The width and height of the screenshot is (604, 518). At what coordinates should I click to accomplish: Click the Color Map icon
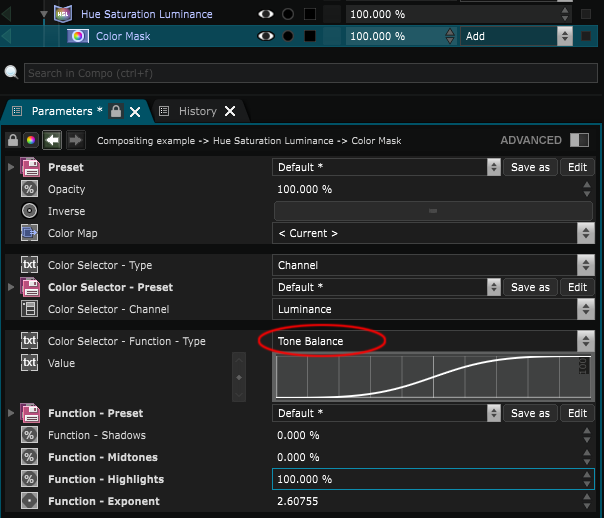(x=29, y=233)
